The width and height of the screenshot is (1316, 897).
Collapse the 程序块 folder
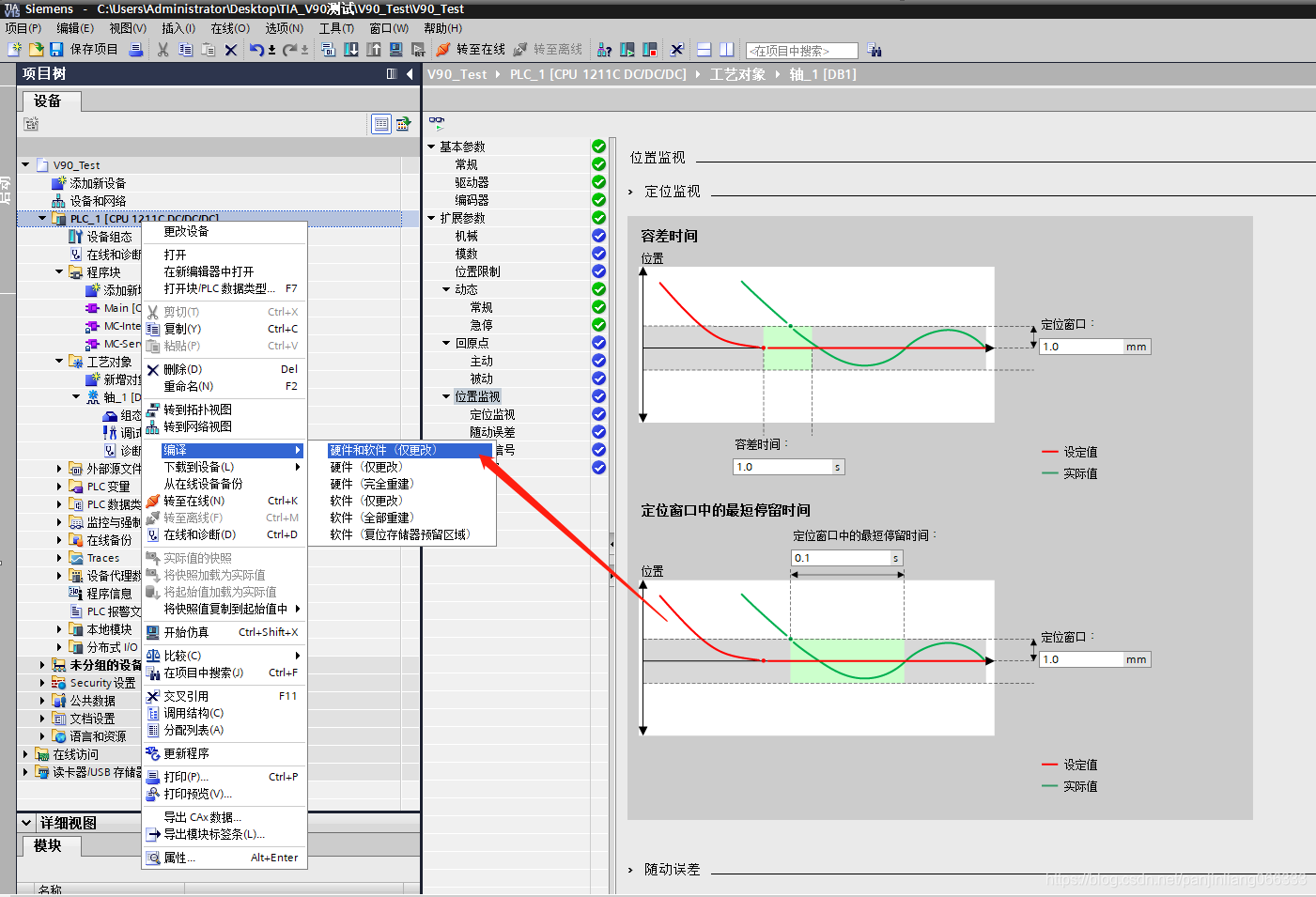pos(59,271)
